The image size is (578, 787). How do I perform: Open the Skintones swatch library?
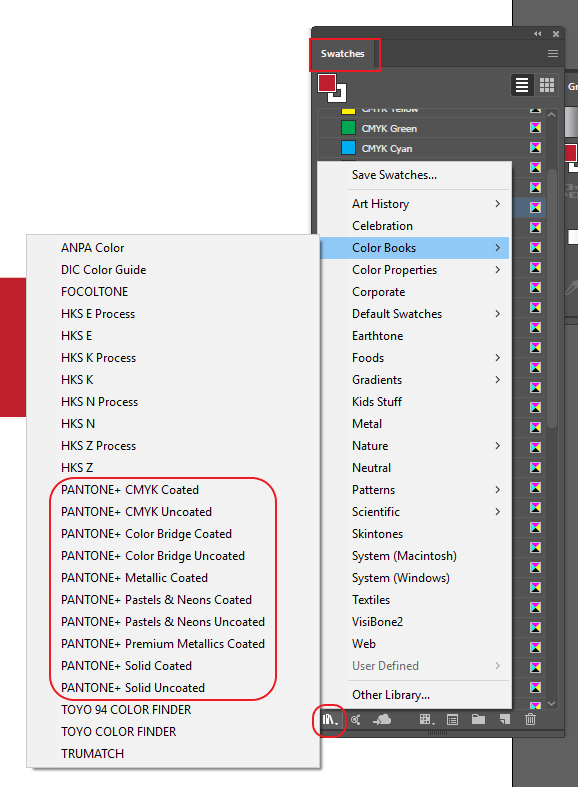(x=415, y=534)
